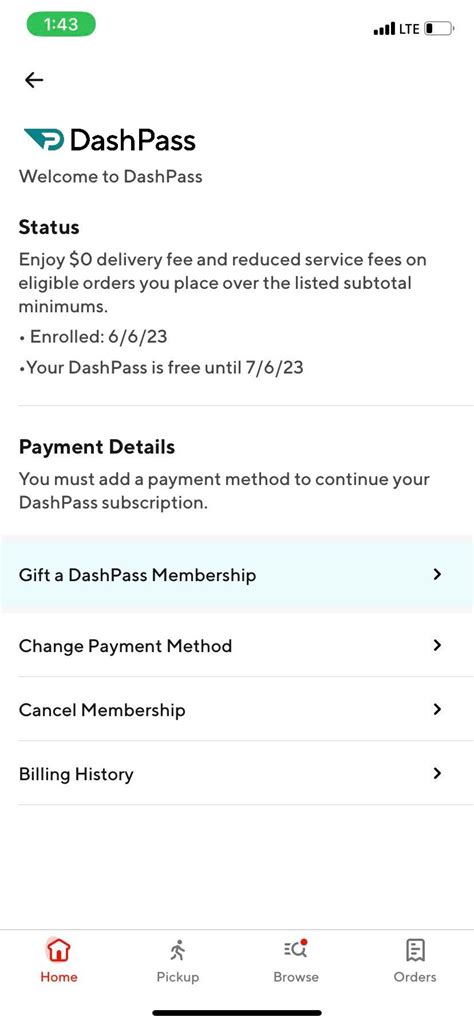Tap chevron beside Cancel Membership
The height and width of the screenshot is (1025, 474).
click(x=437, y=709)
